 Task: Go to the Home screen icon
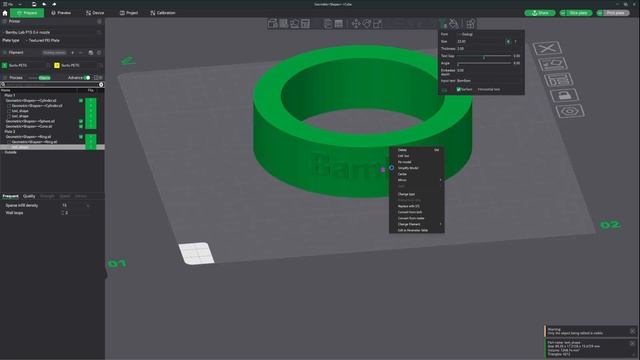click(5, 13)
